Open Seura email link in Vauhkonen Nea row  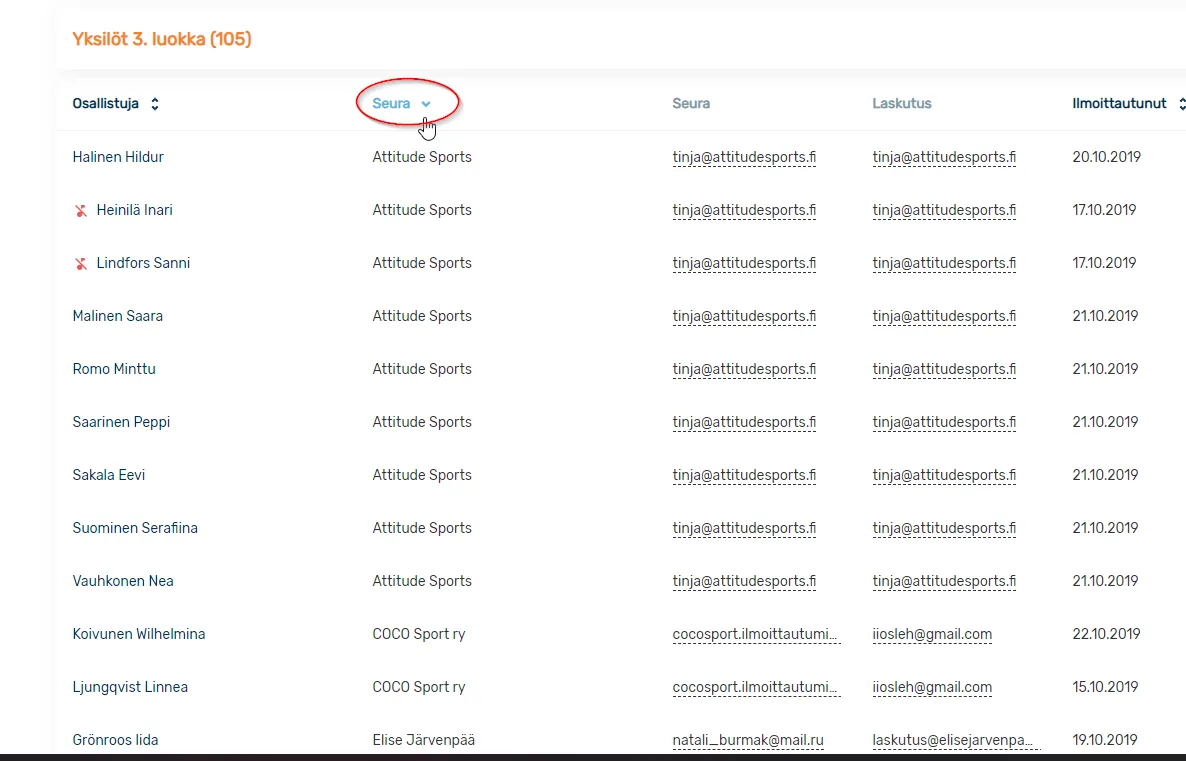(744, 581)
